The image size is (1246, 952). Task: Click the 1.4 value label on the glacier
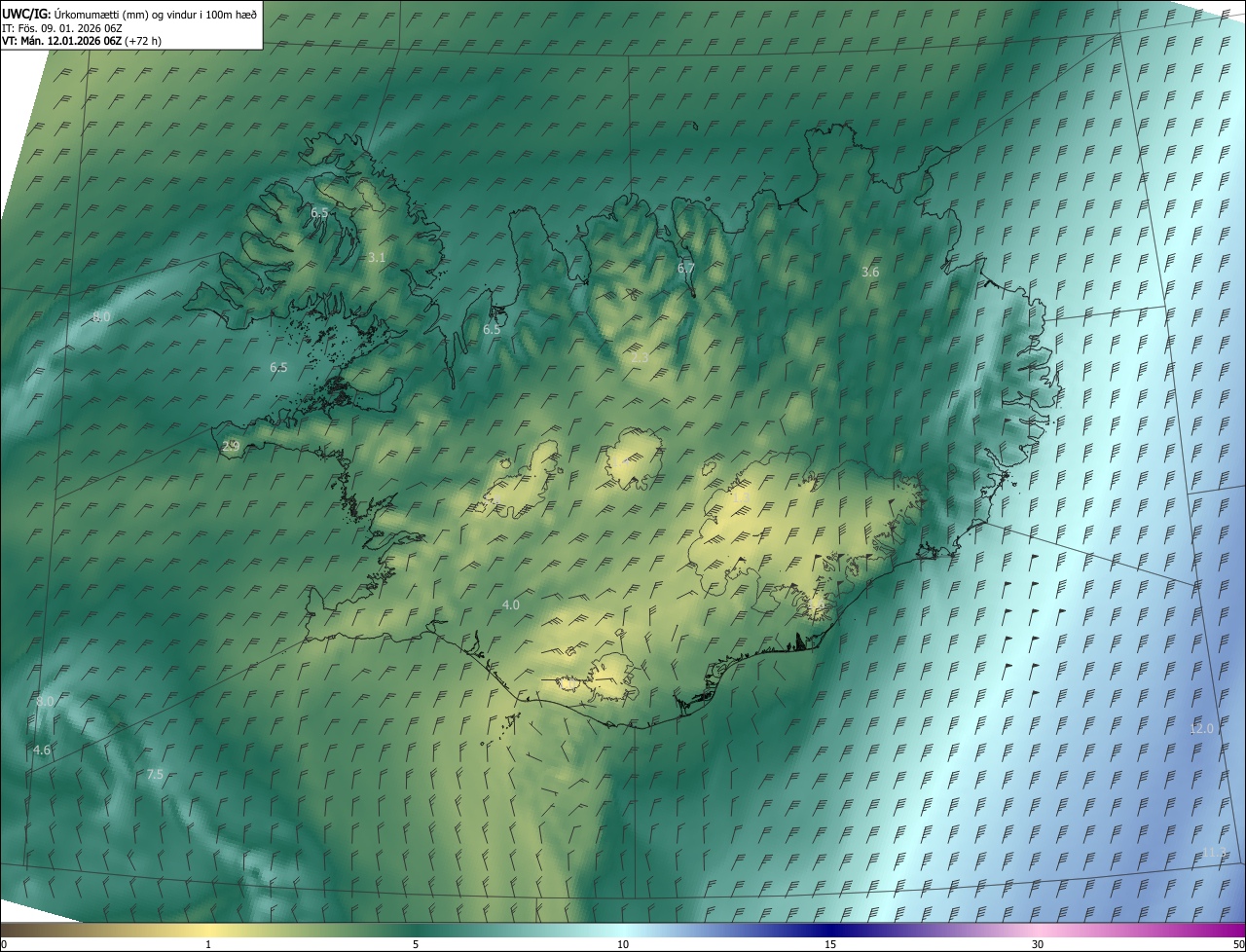coord(621,461)
